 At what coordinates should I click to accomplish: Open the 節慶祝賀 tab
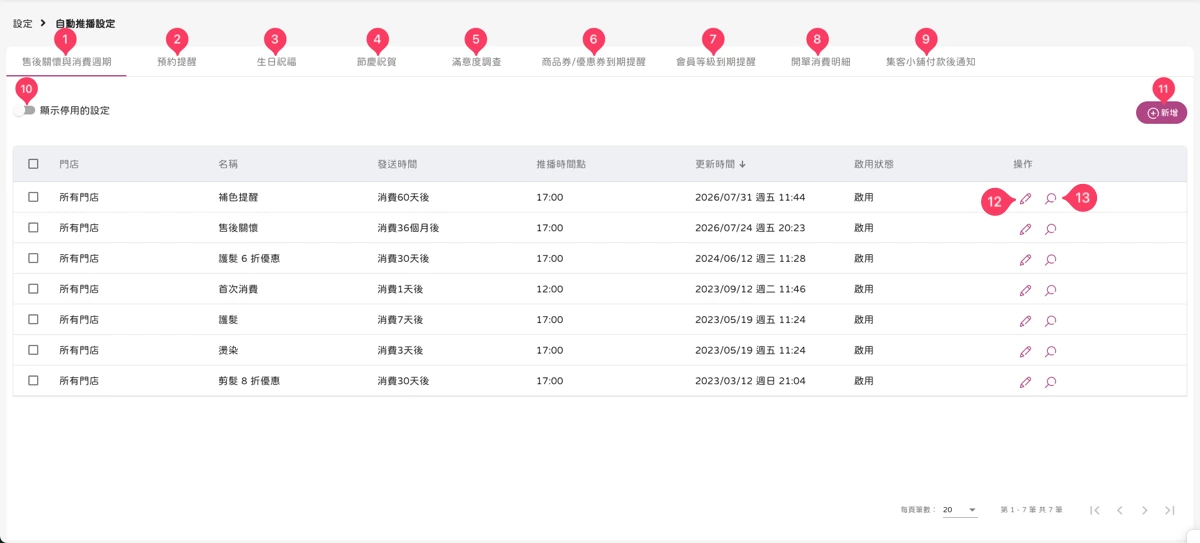click(376, 62)
